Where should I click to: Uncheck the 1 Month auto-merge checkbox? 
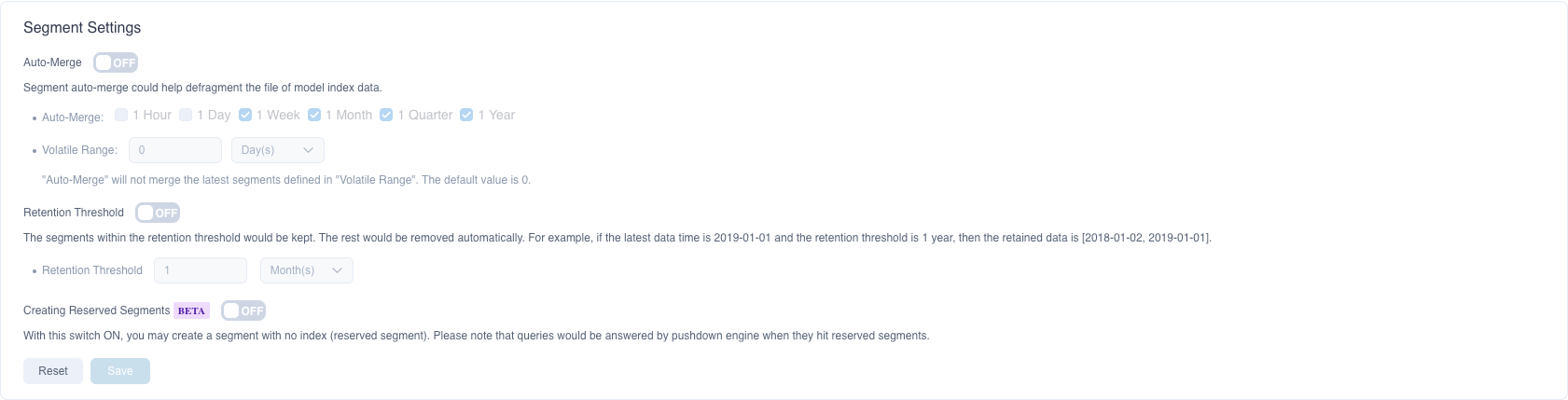point(314,115)
